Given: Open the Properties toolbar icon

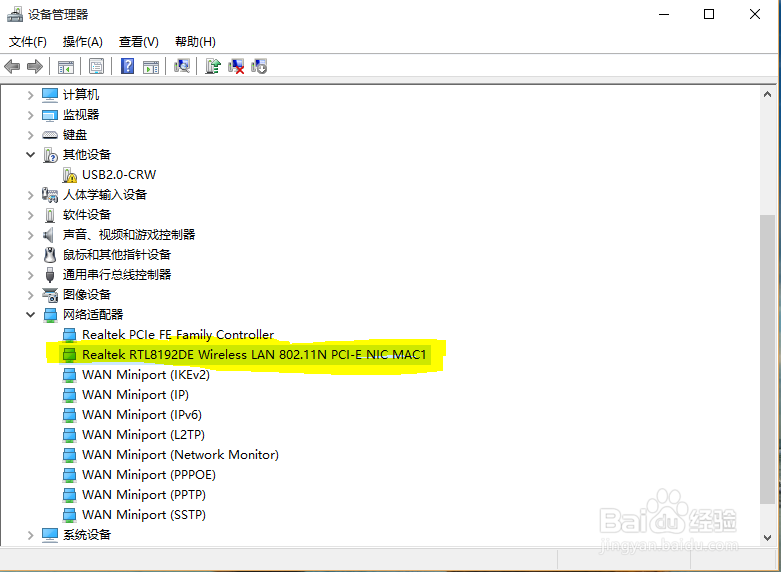Looking at the screenshot, I should point(97,66).
